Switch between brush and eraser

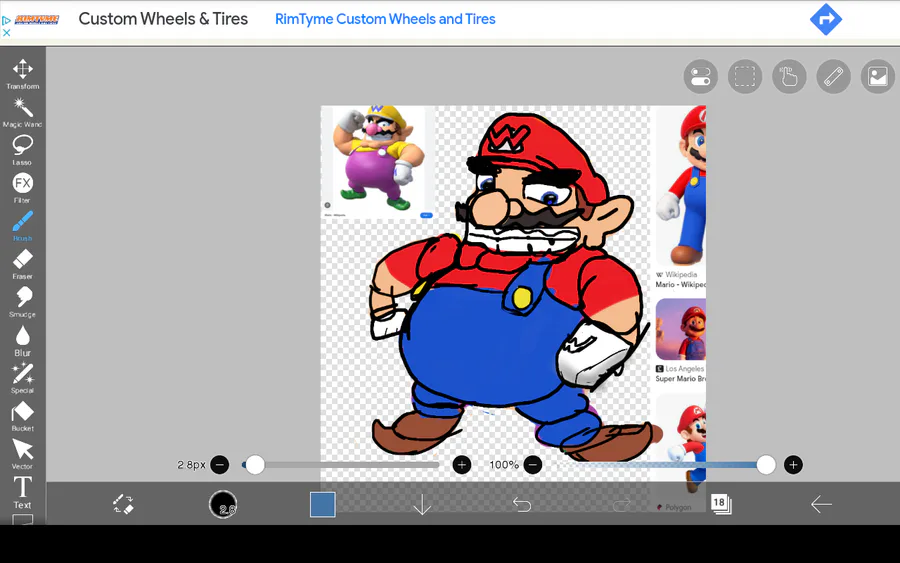click(123, 504)
